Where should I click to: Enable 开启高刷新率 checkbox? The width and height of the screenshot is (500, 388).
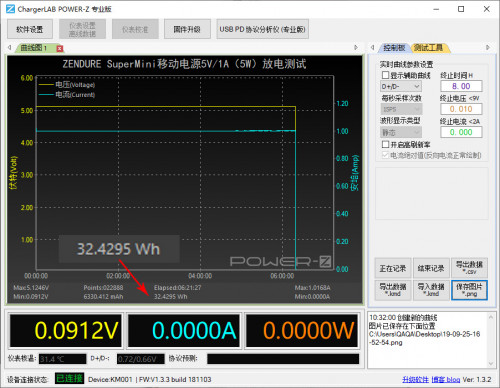(x=385, y=144)
